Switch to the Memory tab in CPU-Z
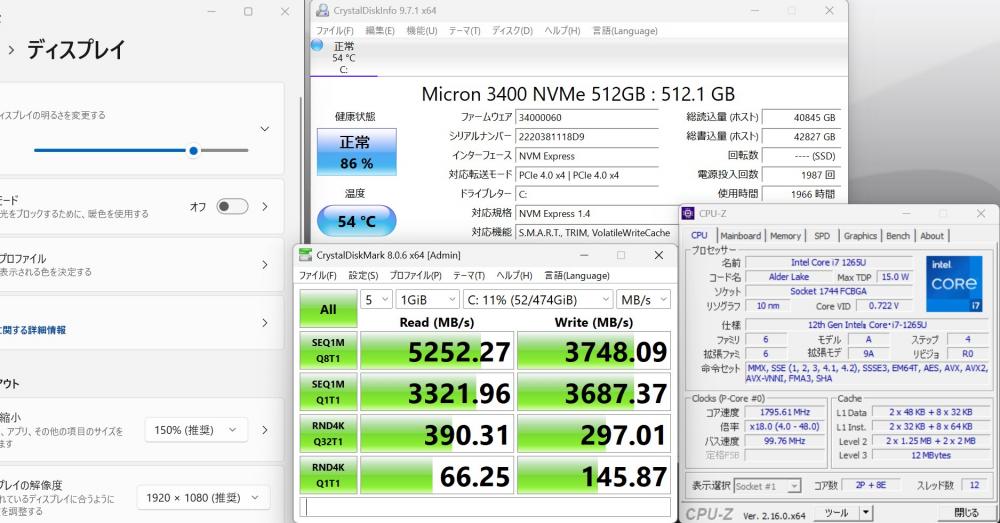Image resolution: width=1000 pixels, height=523 pixels. pyautogui.click(x=785, y=235)
